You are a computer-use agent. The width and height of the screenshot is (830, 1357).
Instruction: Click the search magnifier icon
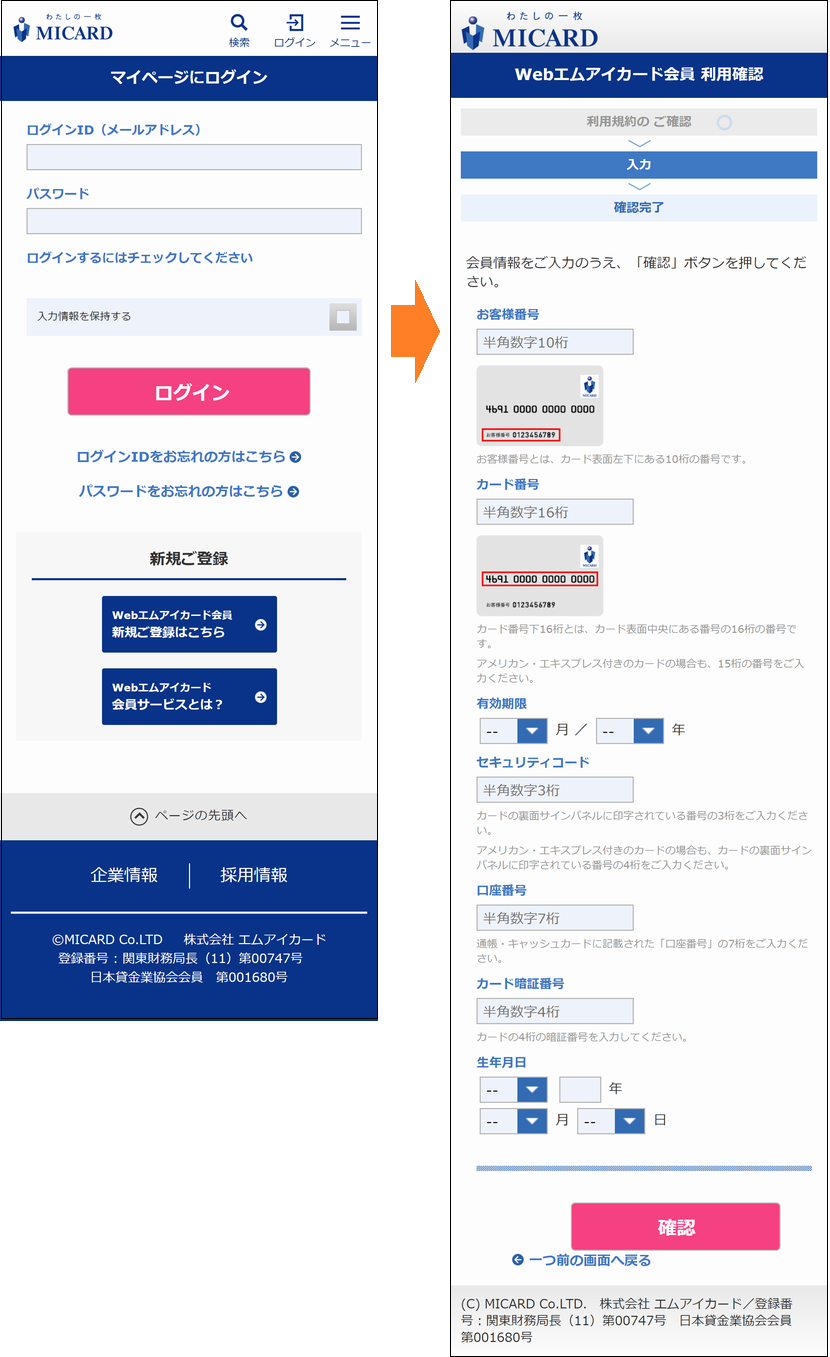coord(239,23)
